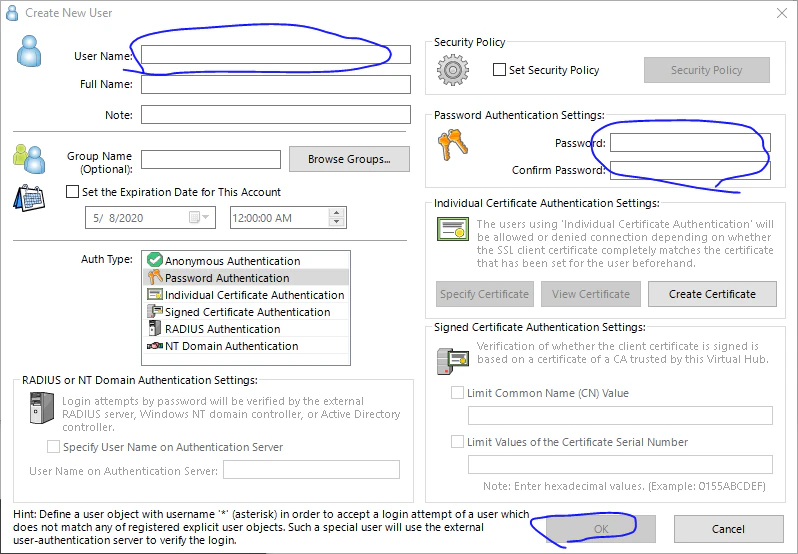Focus the User Name input field
Screen dimensions: 798x554
(x=276, y=54)
